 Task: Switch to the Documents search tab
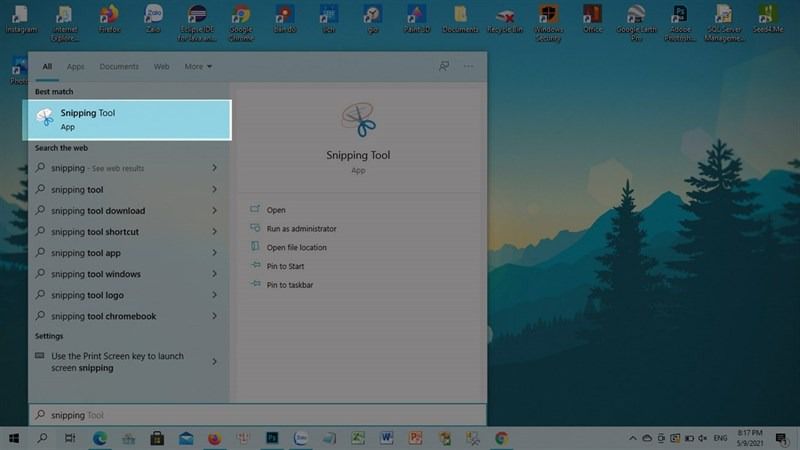pos(119,66)
